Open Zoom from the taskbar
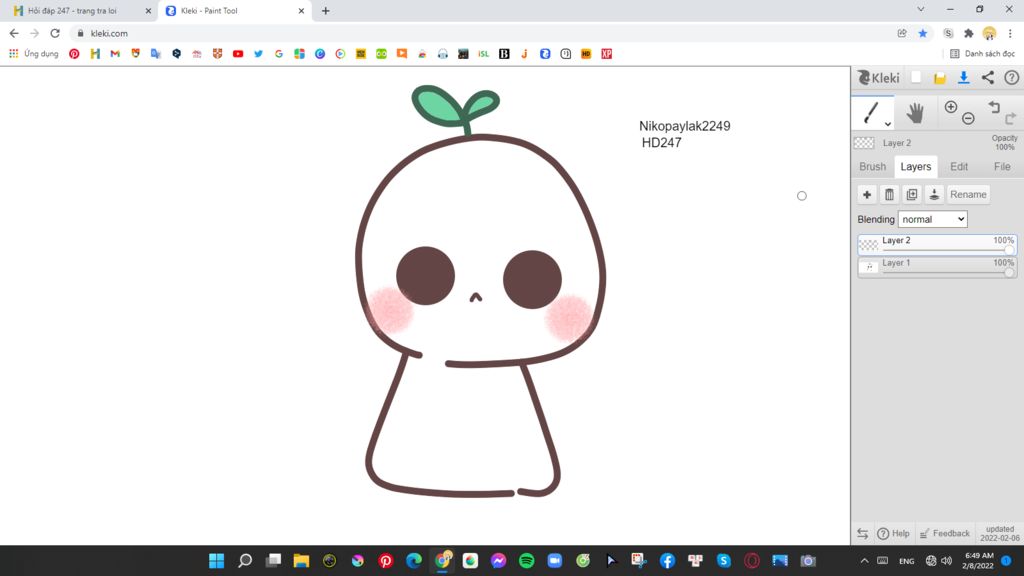The height and width of the screenshot is (576, 1024). point(554,561)
